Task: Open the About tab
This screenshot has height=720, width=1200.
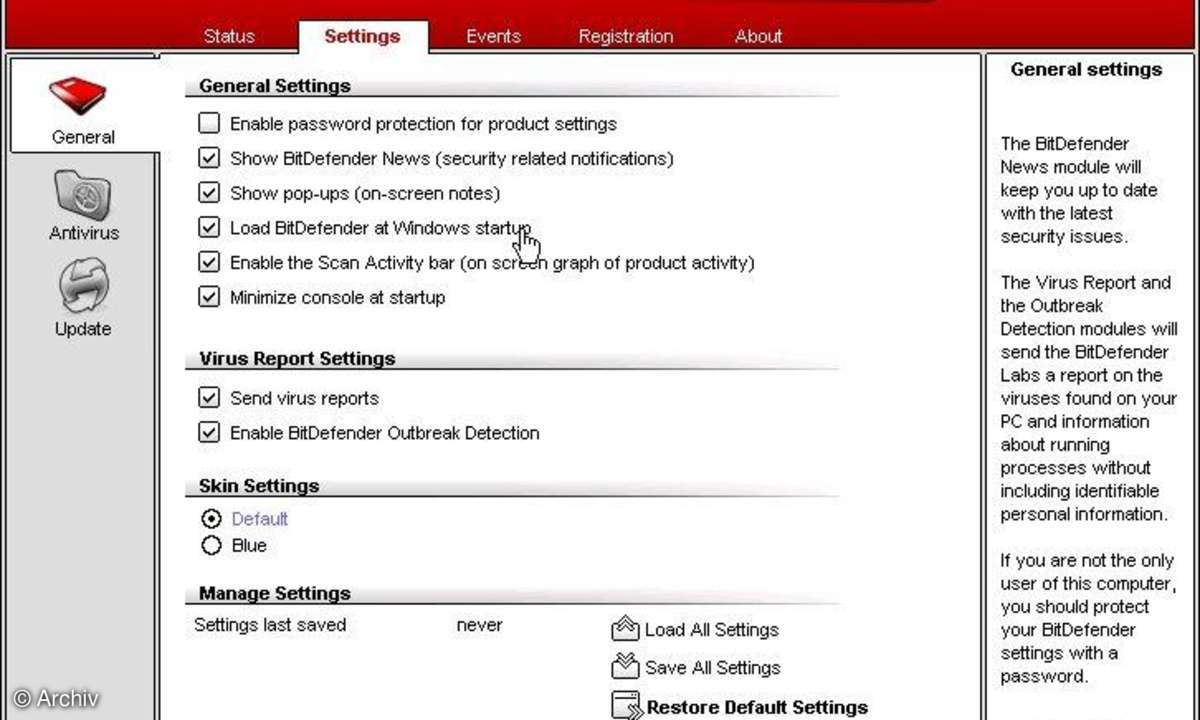Action: click(x=758, y=36)
